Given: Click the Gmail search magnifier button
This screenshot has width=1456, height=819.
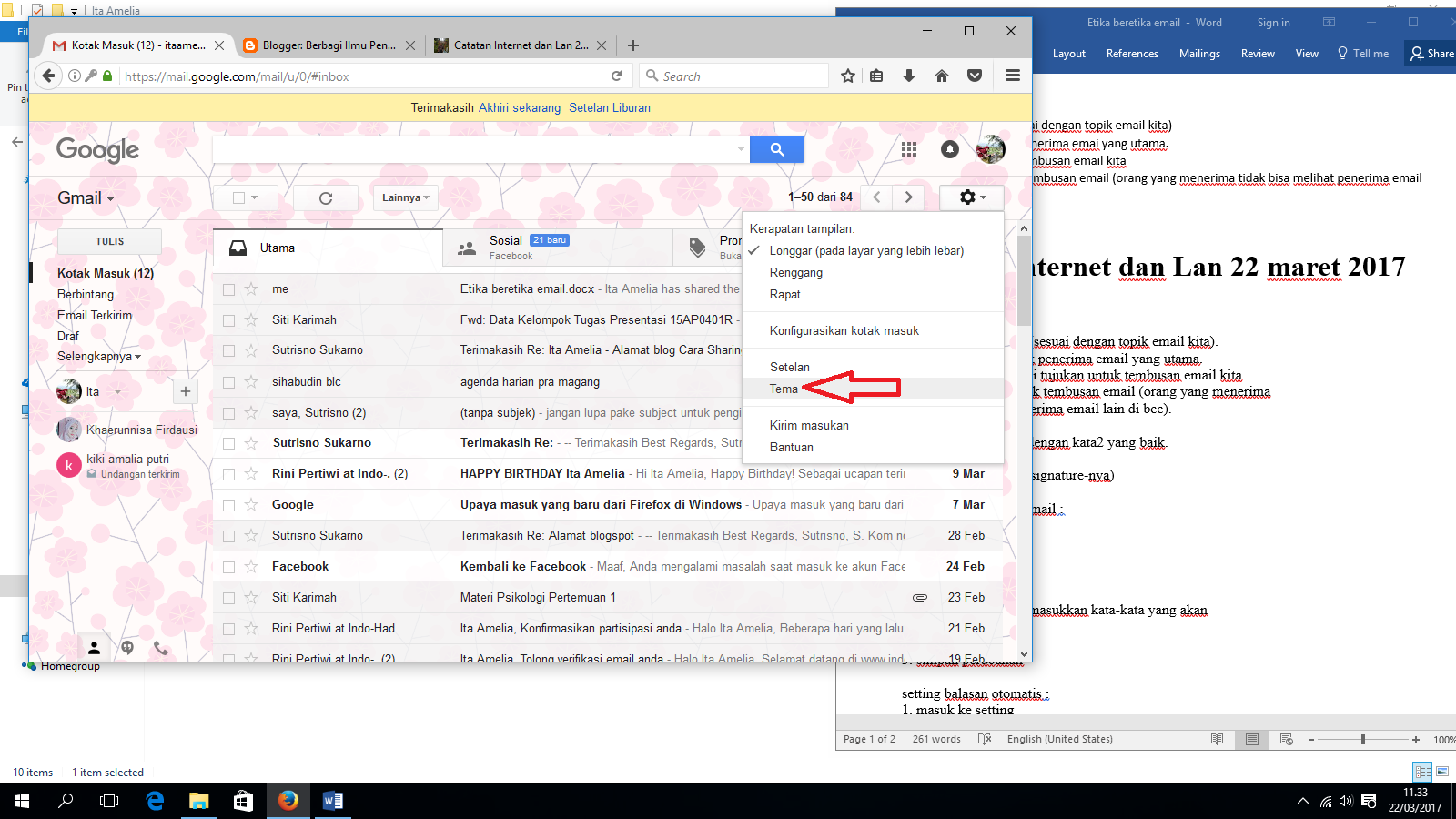Looking at the screenshot, I should click(776, 148).
